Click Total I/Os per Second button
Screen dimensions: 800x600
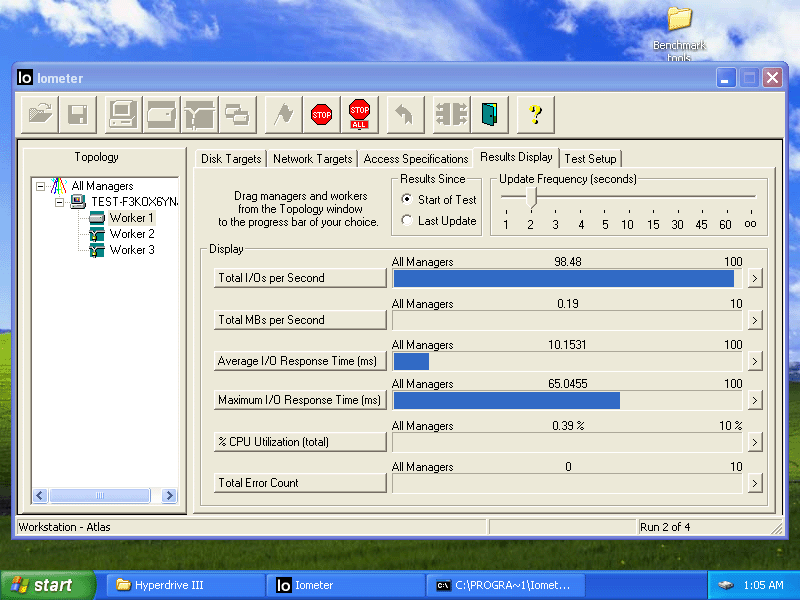[300, 278]
